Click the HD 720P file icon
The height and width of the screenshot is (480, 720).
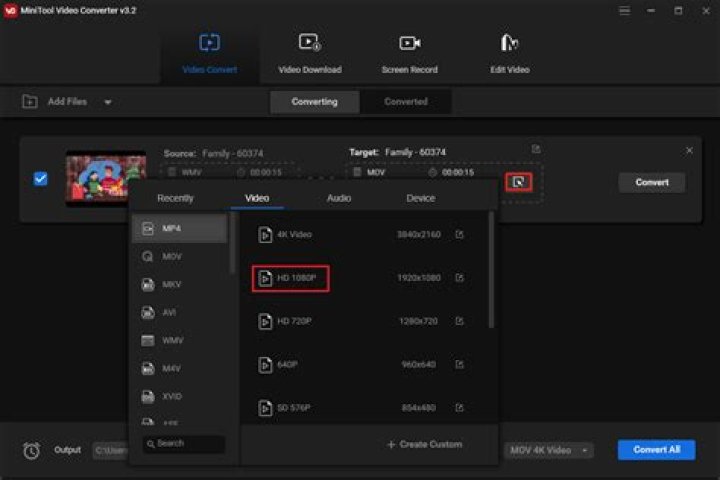point(265,321)
